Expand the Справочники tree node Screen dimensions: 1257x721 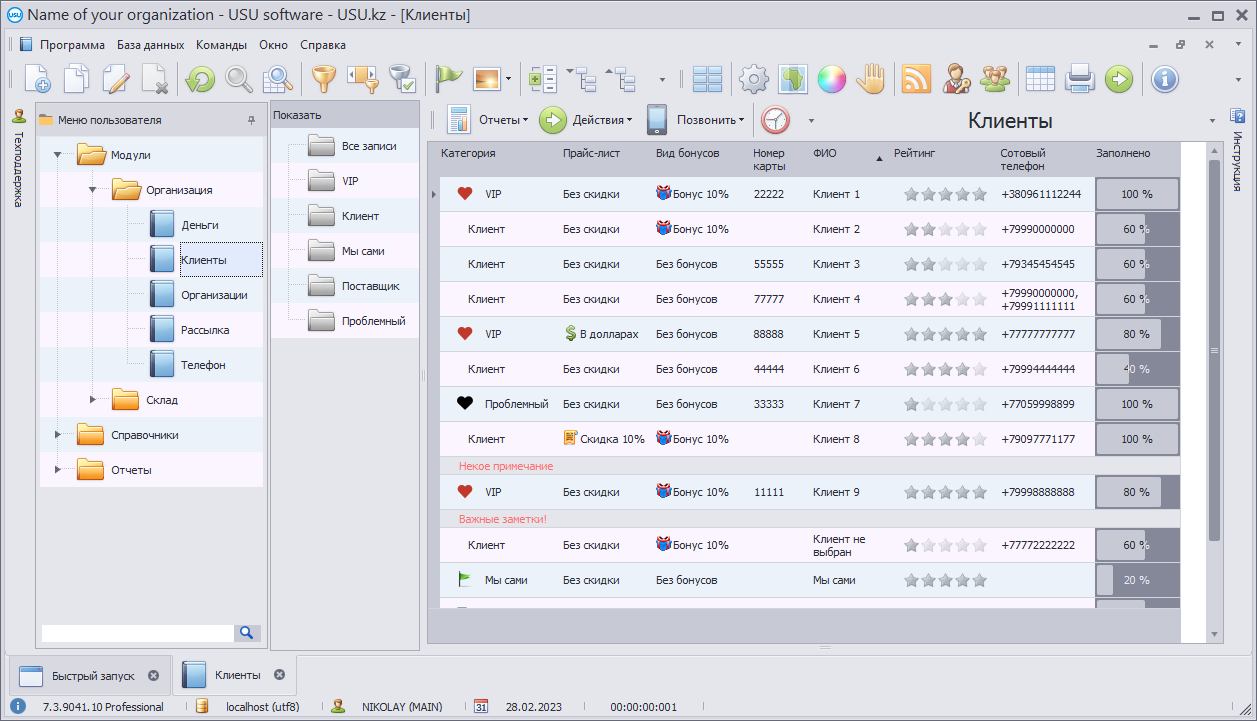(x=58, y=435)
